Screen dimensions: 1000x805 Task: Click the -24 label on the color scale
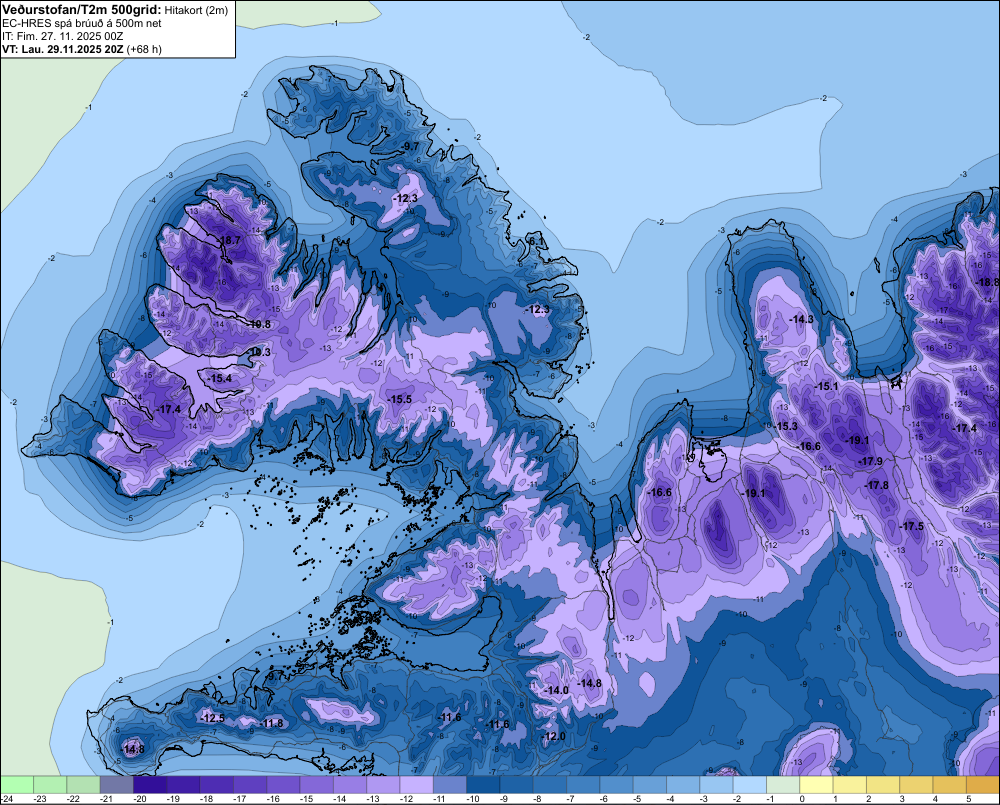pyautogui.click(x=7, y=799)
